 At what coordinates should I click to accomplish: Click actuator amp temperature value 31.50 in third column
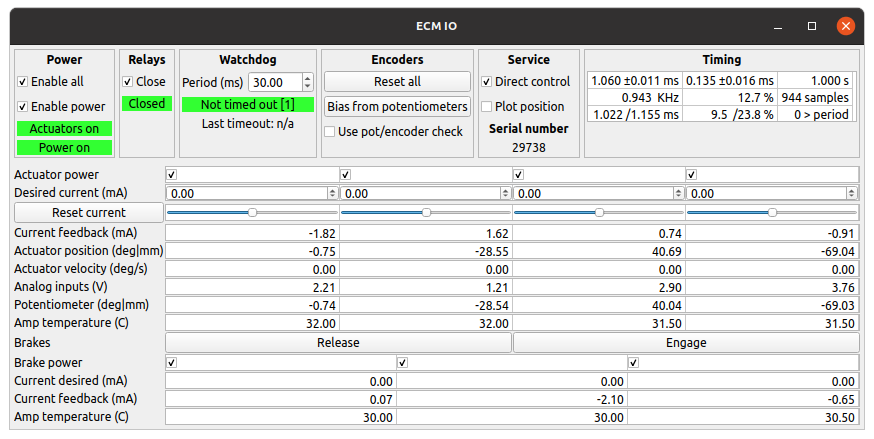[x=599, y=323]
